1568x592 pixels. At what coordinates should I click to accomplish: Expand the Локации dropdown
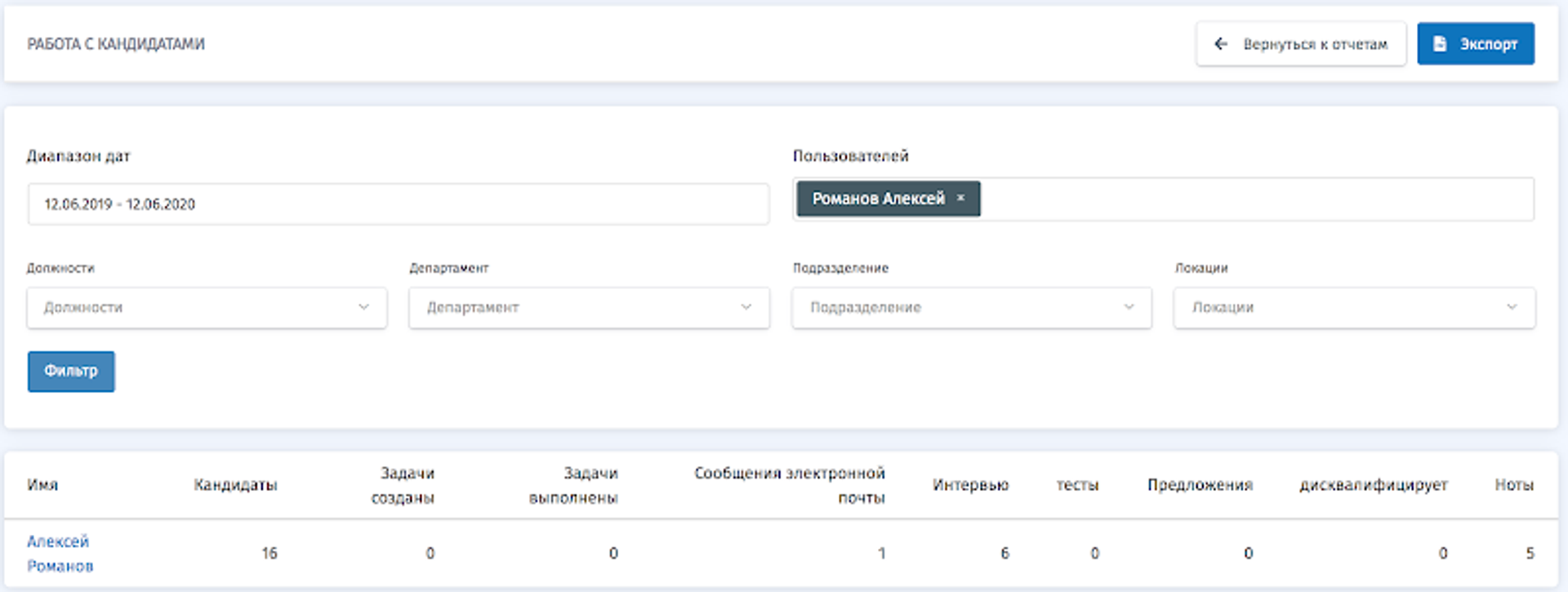(x=1354, y=308)
